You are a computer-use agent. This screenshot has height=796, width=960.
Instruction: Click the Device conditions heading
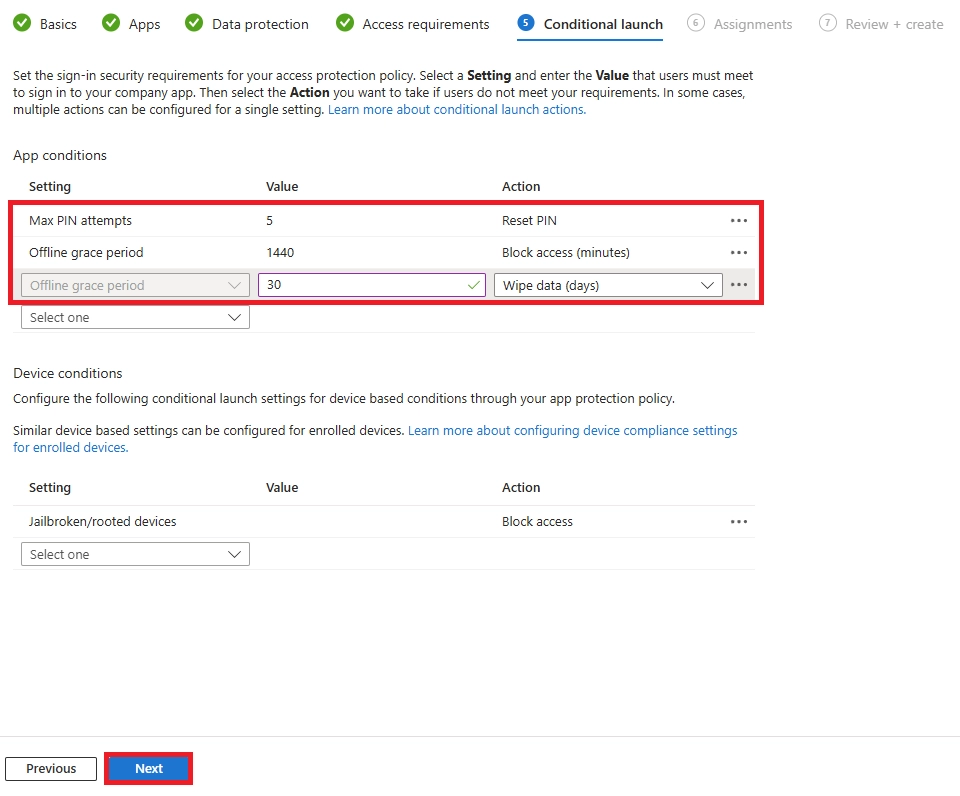[67, 374]
